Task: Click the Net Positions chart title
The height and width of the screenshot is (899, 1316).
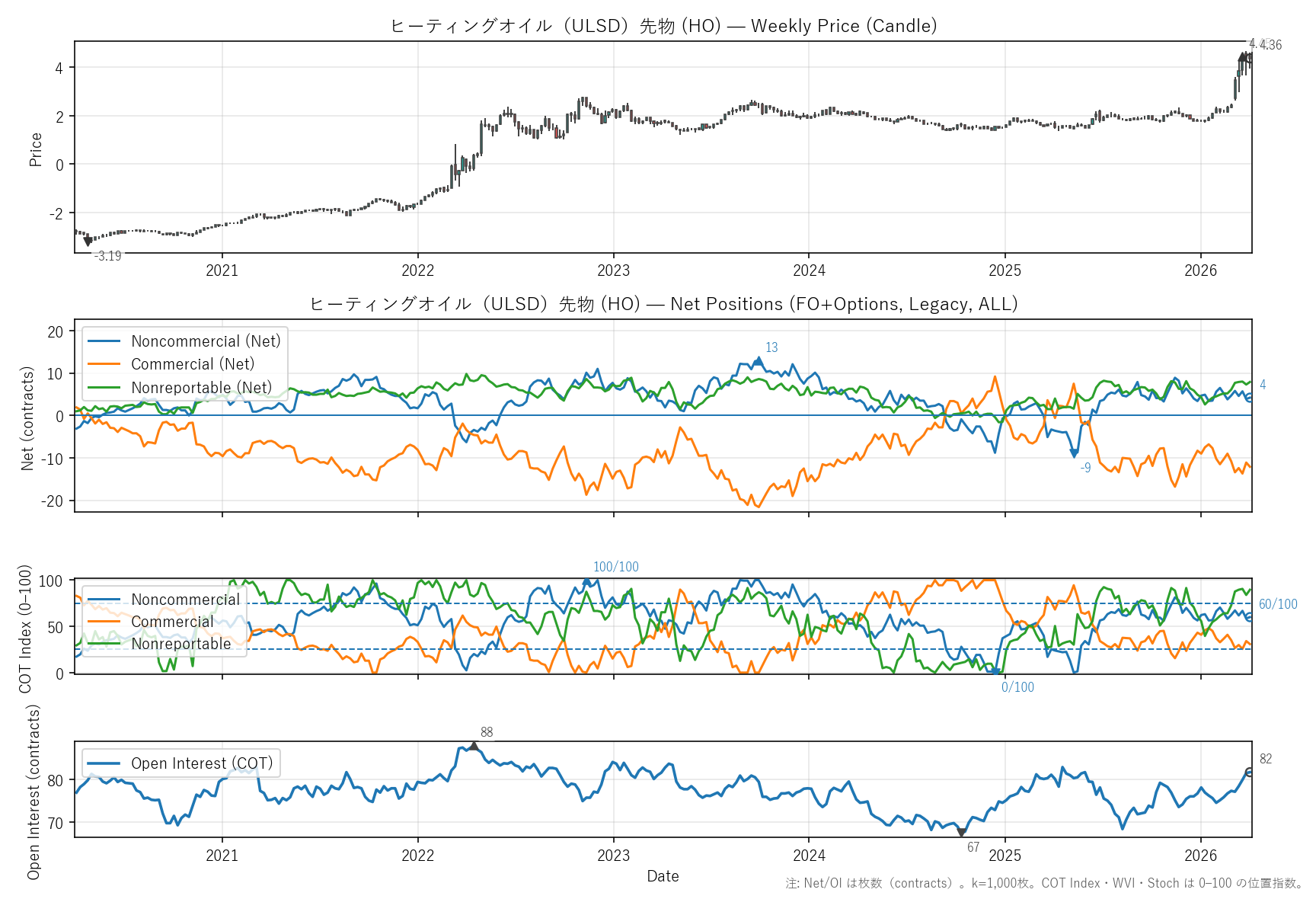Action: pos(663,304)
